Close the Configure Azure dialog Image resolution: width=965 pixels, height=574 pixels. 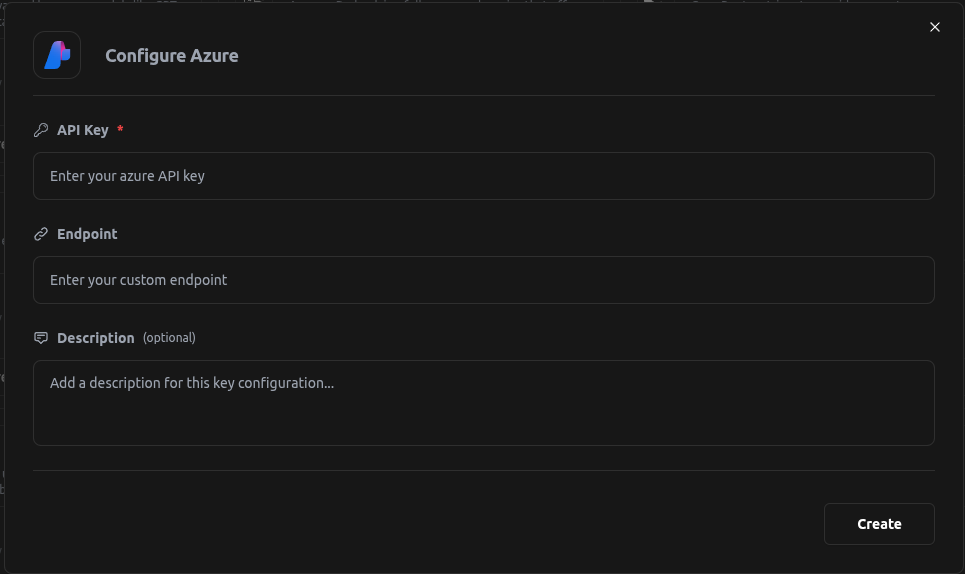point(935,27)
